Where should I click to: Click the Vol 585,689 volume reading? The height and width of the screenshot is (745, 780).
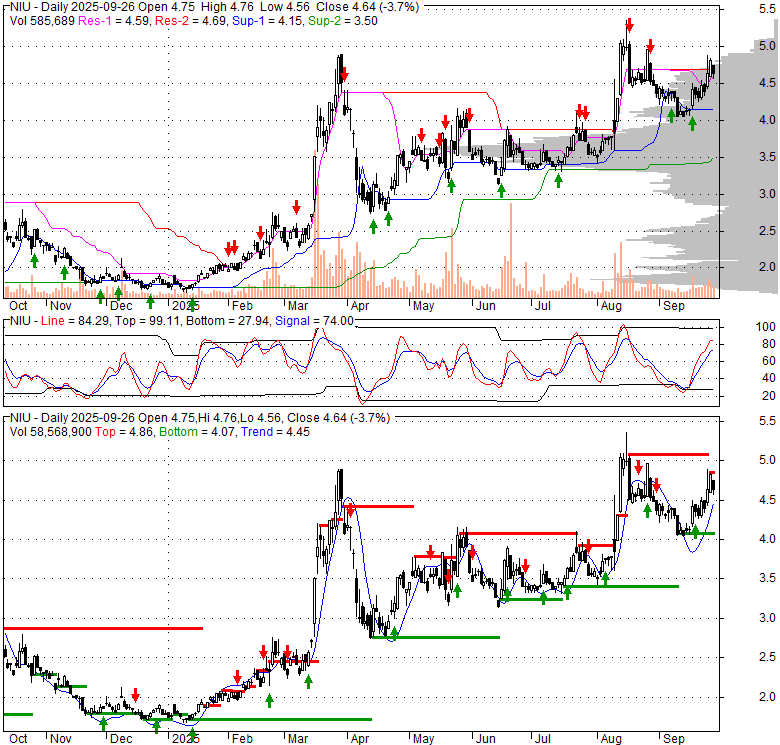click(x=42, y=21)
